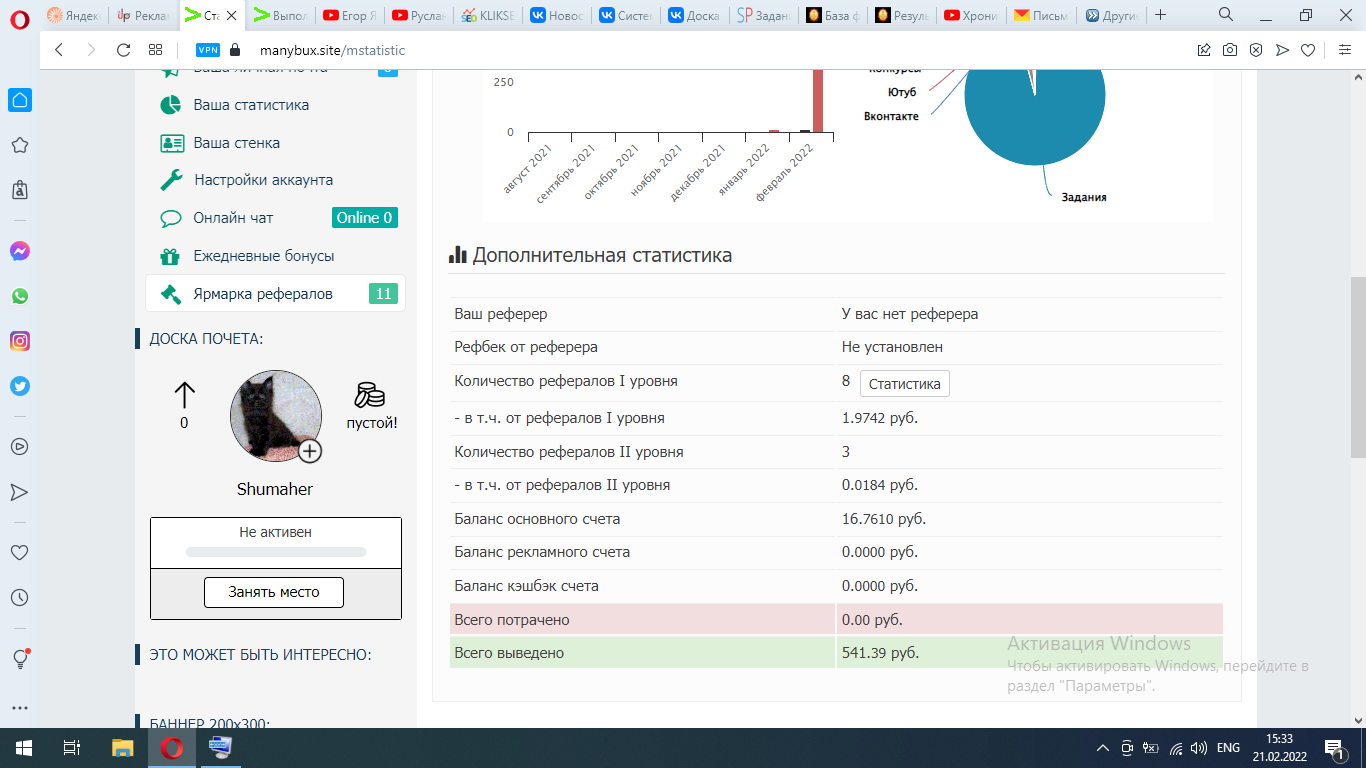
Task: Click the 16.7610 руб. balance value
Action: [884, 519]
